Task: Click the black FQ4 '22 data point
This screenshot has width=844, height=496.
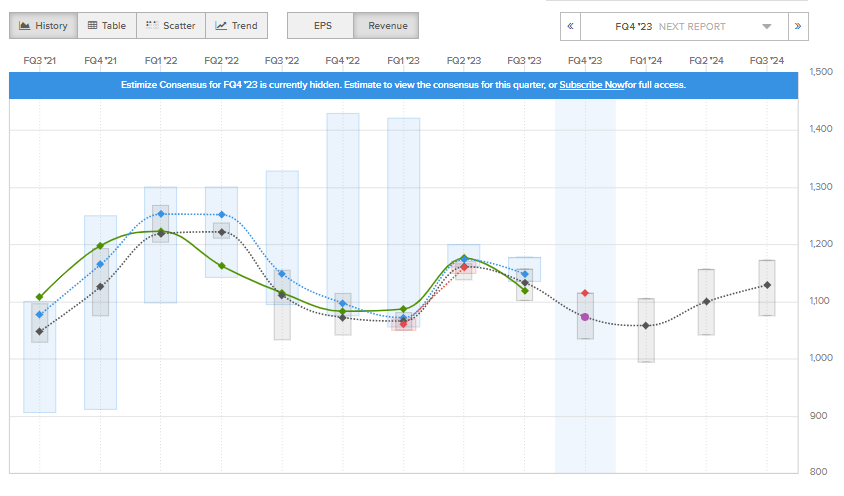Action: click(343, 318)
